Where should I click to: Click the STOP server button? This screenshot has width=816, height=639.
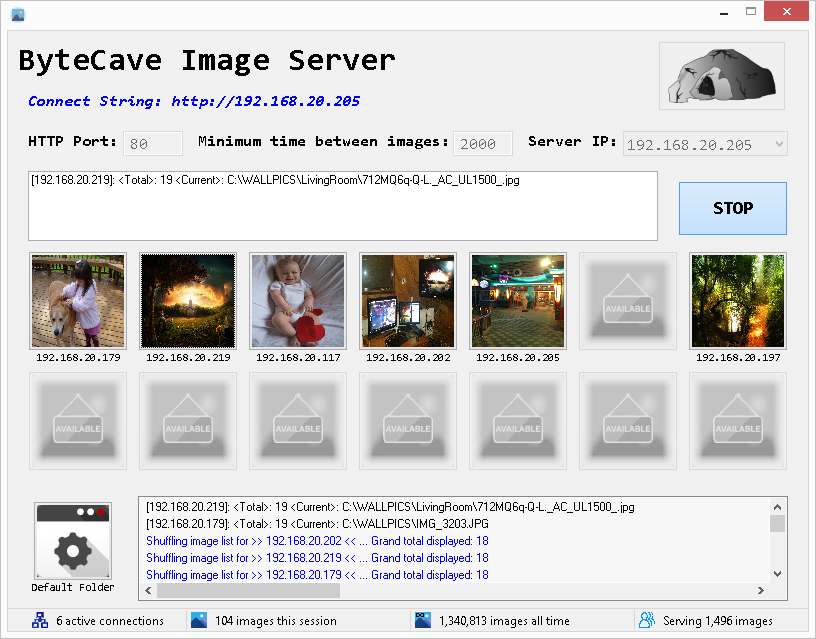coord(732,208)
